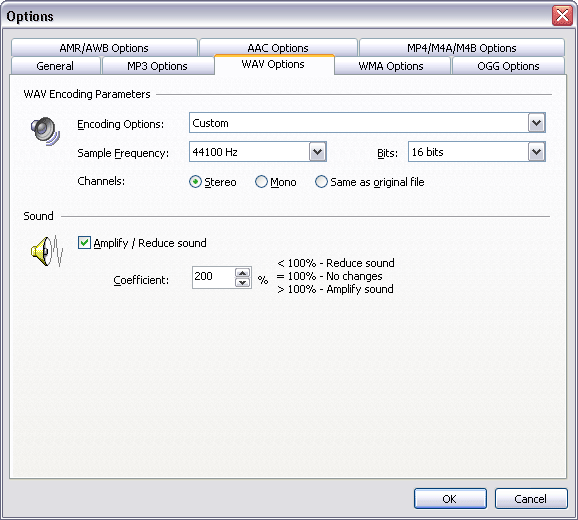Viewport: 578px width, 520px height.
Task: Open the OGG Options tab
Action: click(508, 66)
